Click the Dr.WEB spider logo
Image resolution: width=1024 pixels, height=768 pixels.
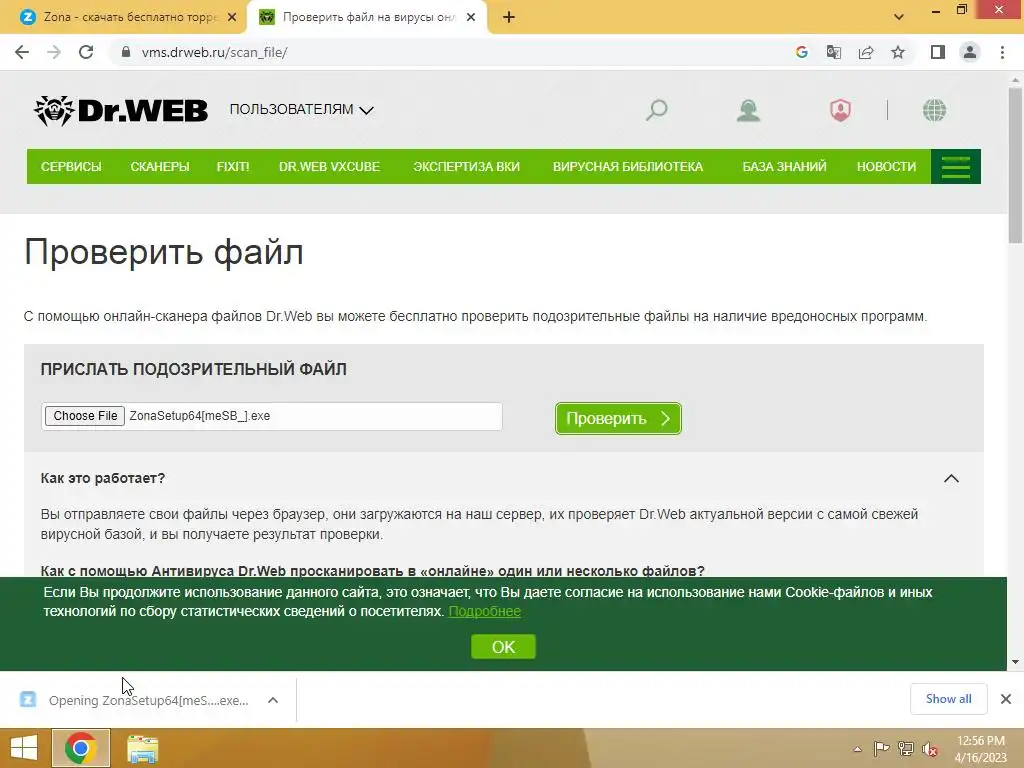click(x=121, y=110)
